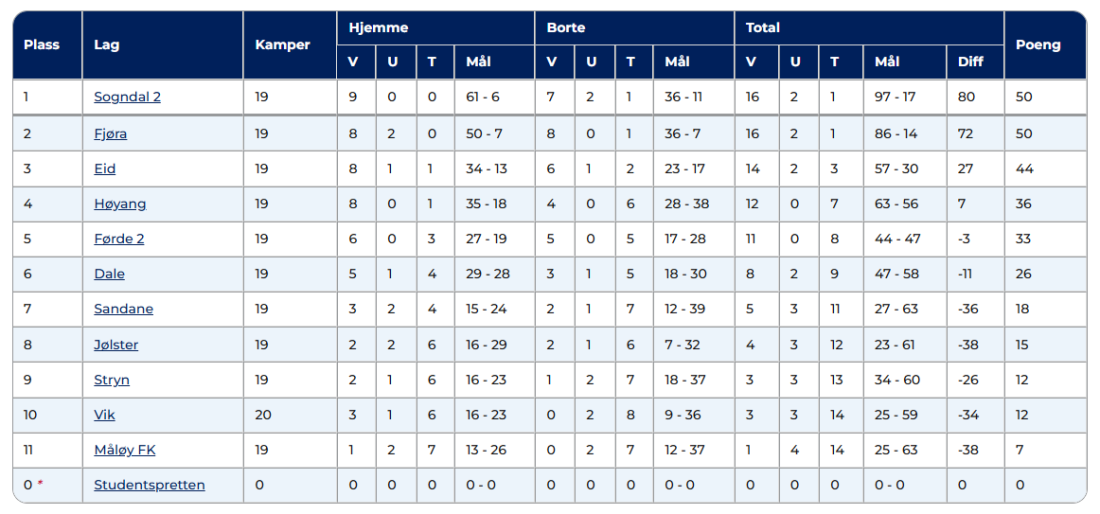The width and height of the screenshot is (1100, 514).
Task: Click the Måløy FK team link
Action: (x=125, y=450)
